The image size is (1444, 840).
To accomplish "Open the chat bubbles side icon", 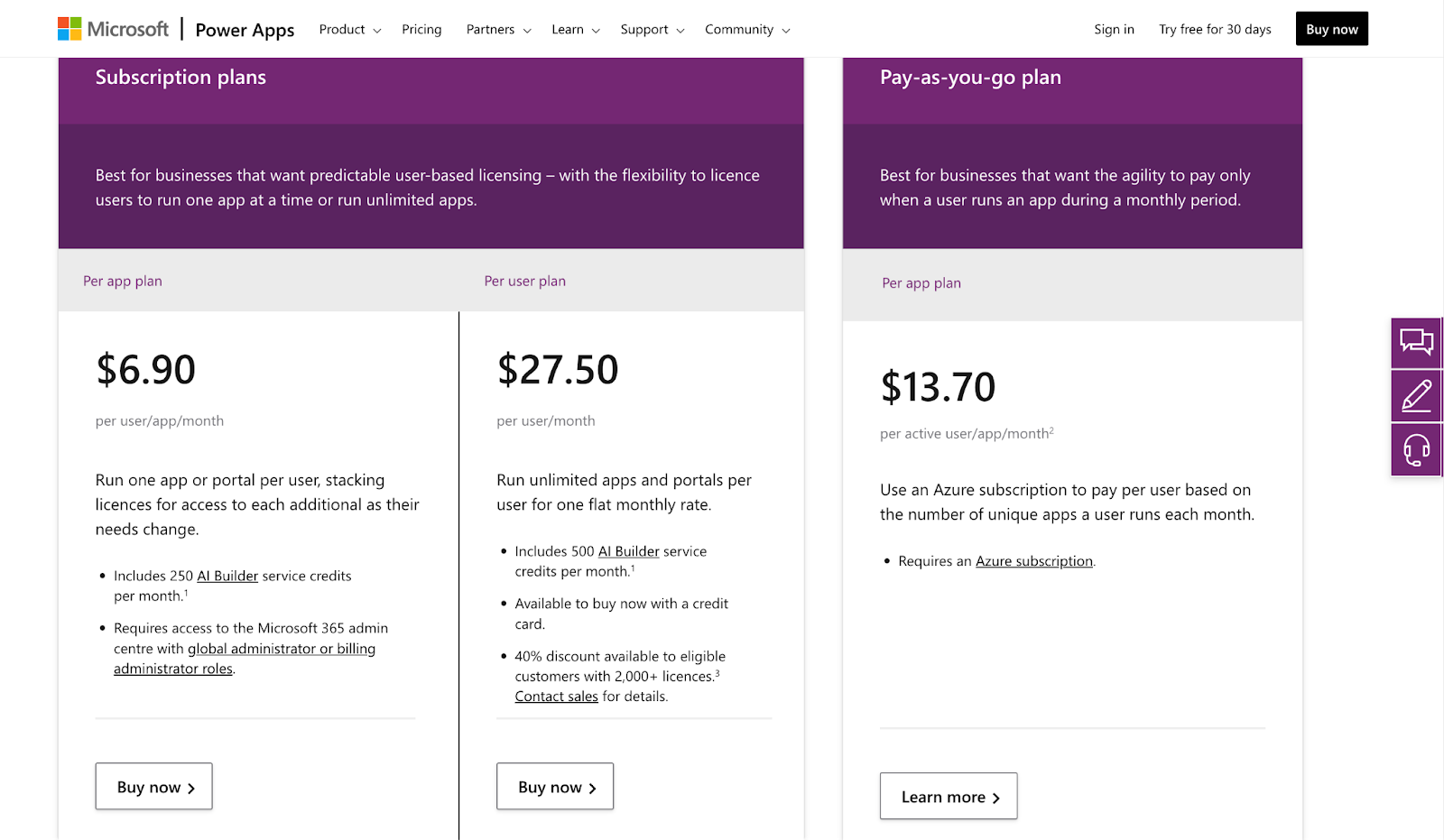I will point(1416,342).
